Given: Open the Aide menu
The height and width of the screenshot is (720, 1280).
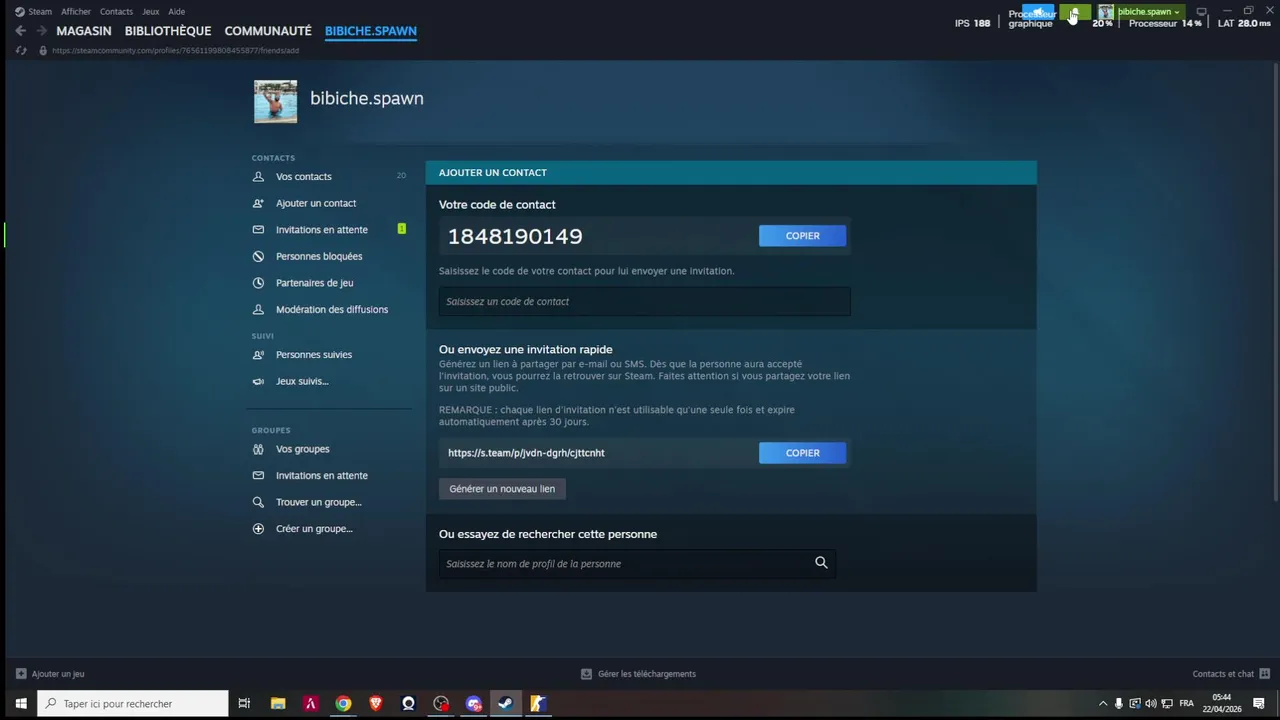Looking at the screenshot, I should (176, 12).
